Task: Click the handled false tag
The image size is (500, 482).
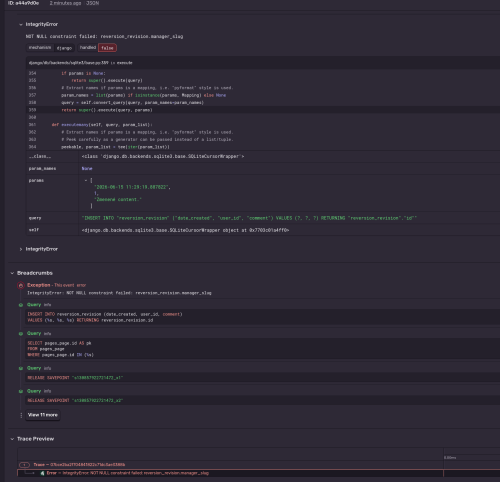Action: (97, 48)
